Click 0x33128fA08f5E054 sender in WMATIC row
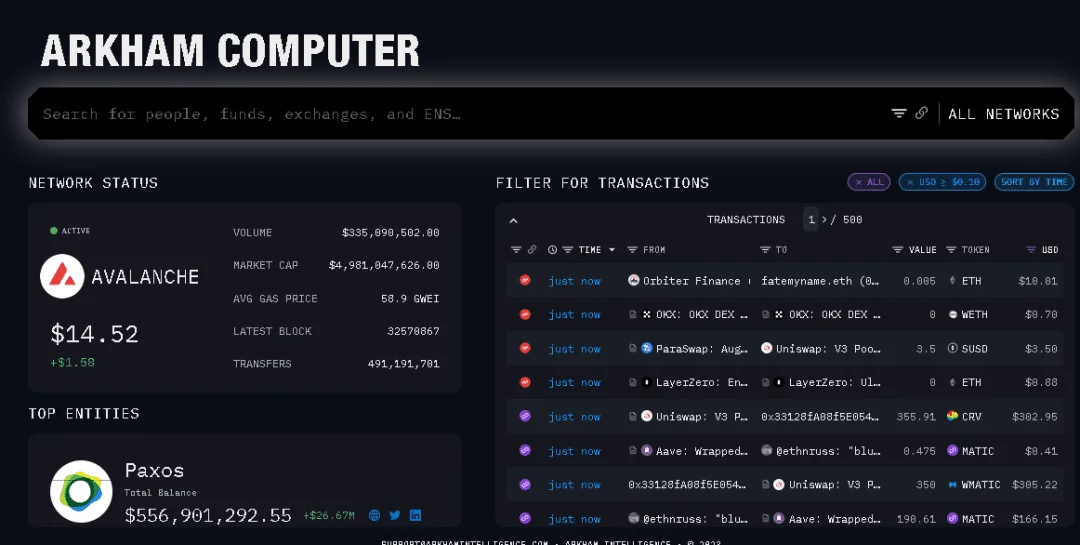Image resolution: width=1080 pixels, height=545 pixels. point(687,485)
